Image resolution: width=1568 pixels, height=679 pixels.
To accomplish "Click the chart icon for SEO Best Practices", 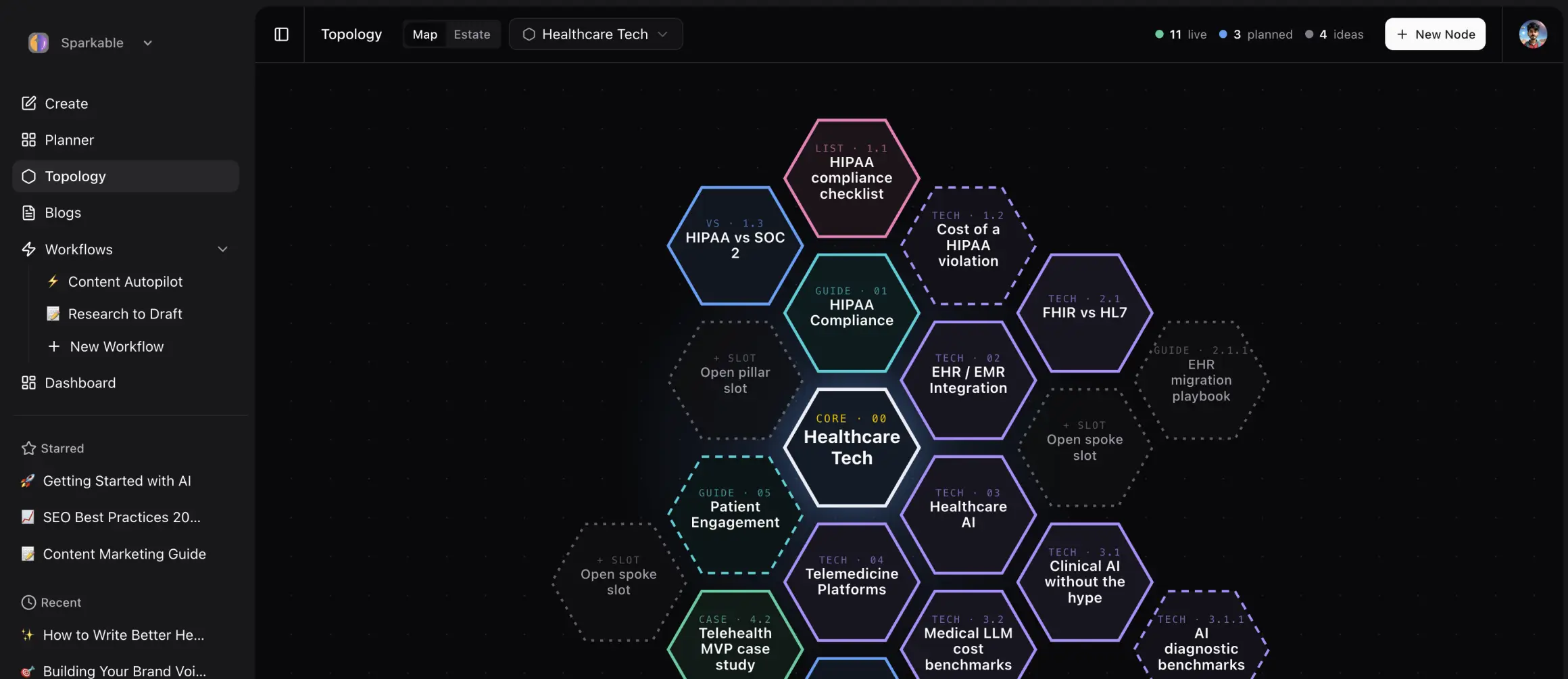I will [28, 517].
